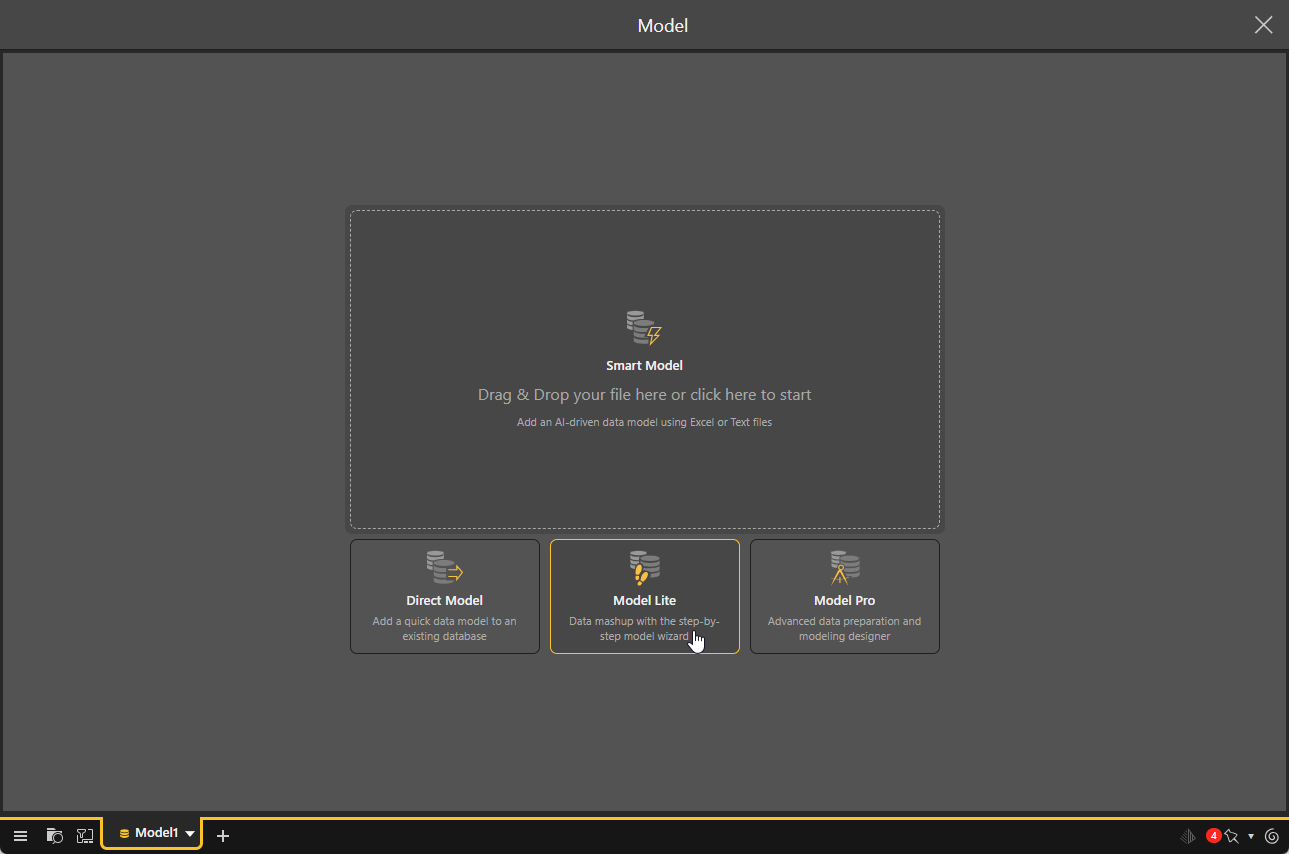Click the pyramid logo icon
The image size is (1289, 854).
1188,836
